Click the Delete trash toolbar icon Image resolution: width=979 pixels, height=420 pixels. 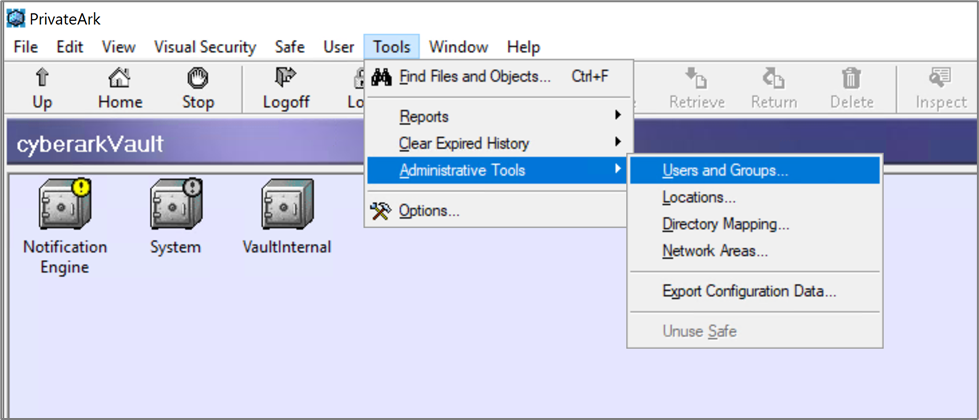click(851, 79)
